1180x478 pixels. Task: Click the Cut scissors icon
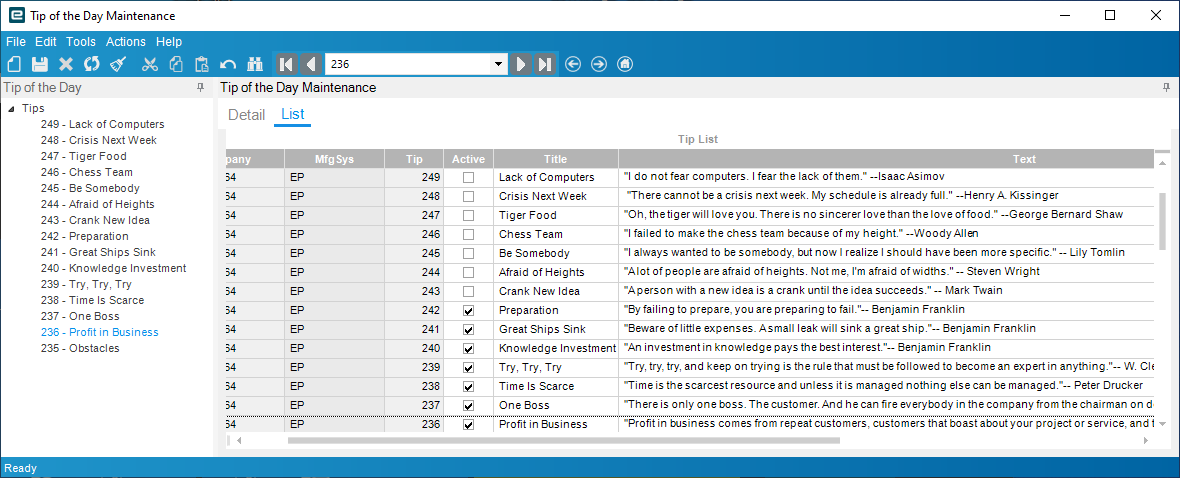(150, 64)
